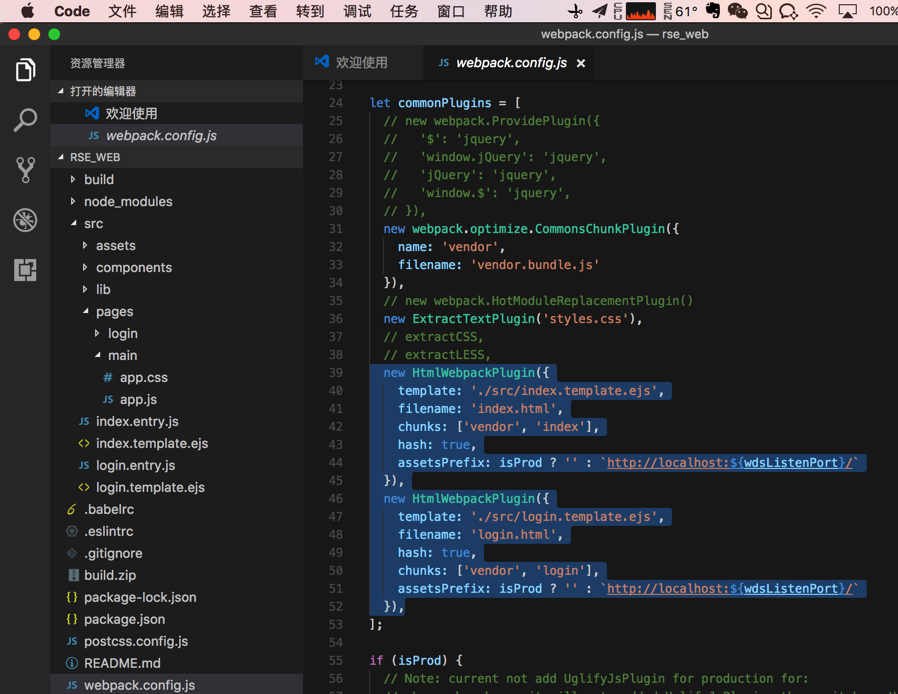Open the 调试 menu

click(357, 11)
